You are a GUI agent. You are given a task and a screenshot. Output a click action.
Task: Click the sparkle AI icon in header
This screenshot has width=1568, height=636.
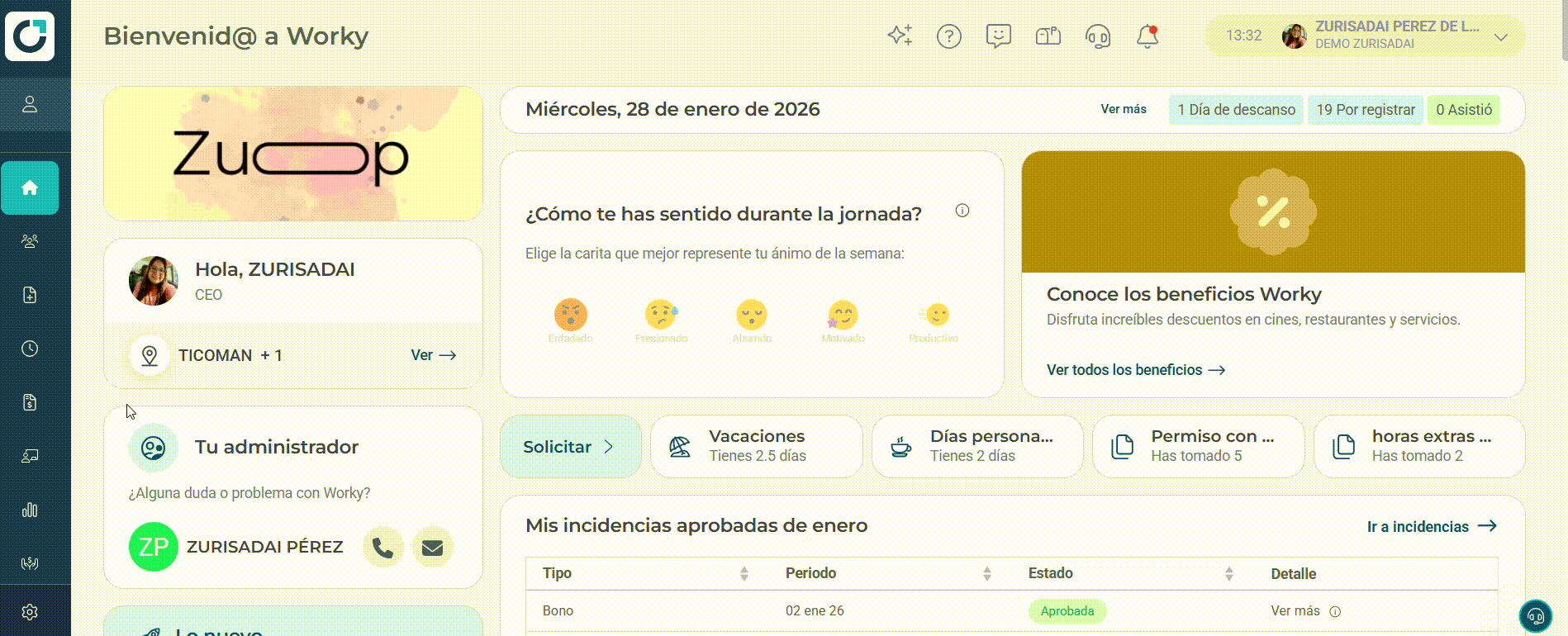coord(900,36)
